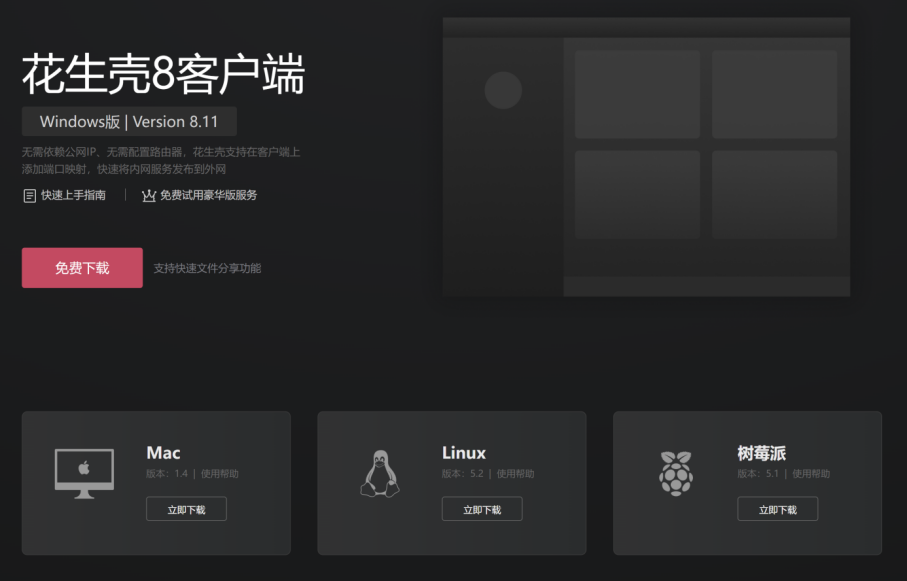Click the 无需依赖公网IP description text
The image size is (907, 581).
pyautogui.click(x=161, y=161)
